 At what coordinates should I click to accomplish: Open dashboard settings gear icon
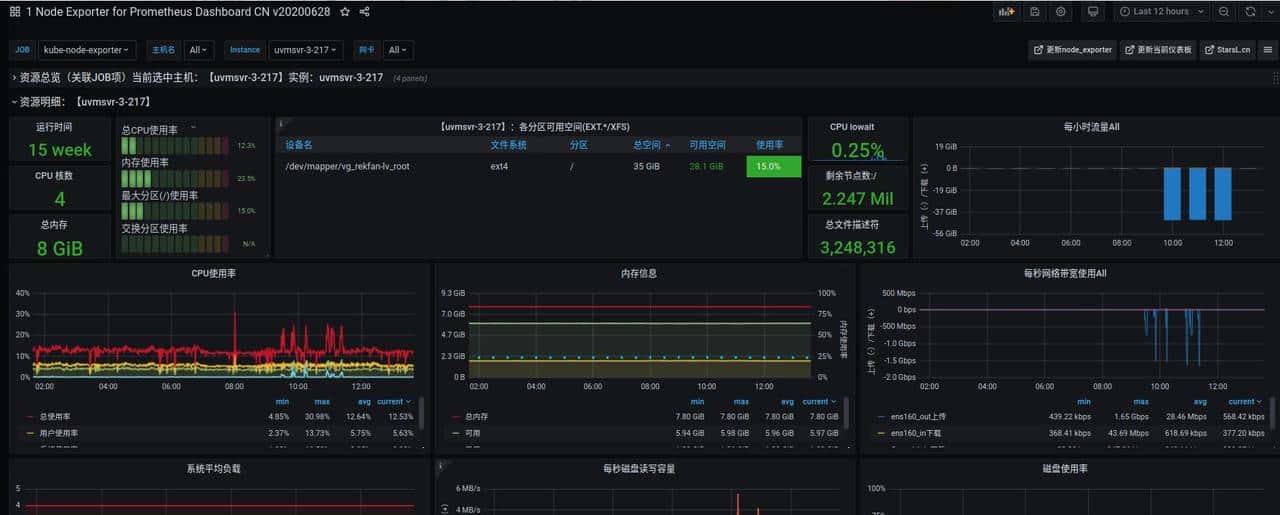coord(1061,12)
